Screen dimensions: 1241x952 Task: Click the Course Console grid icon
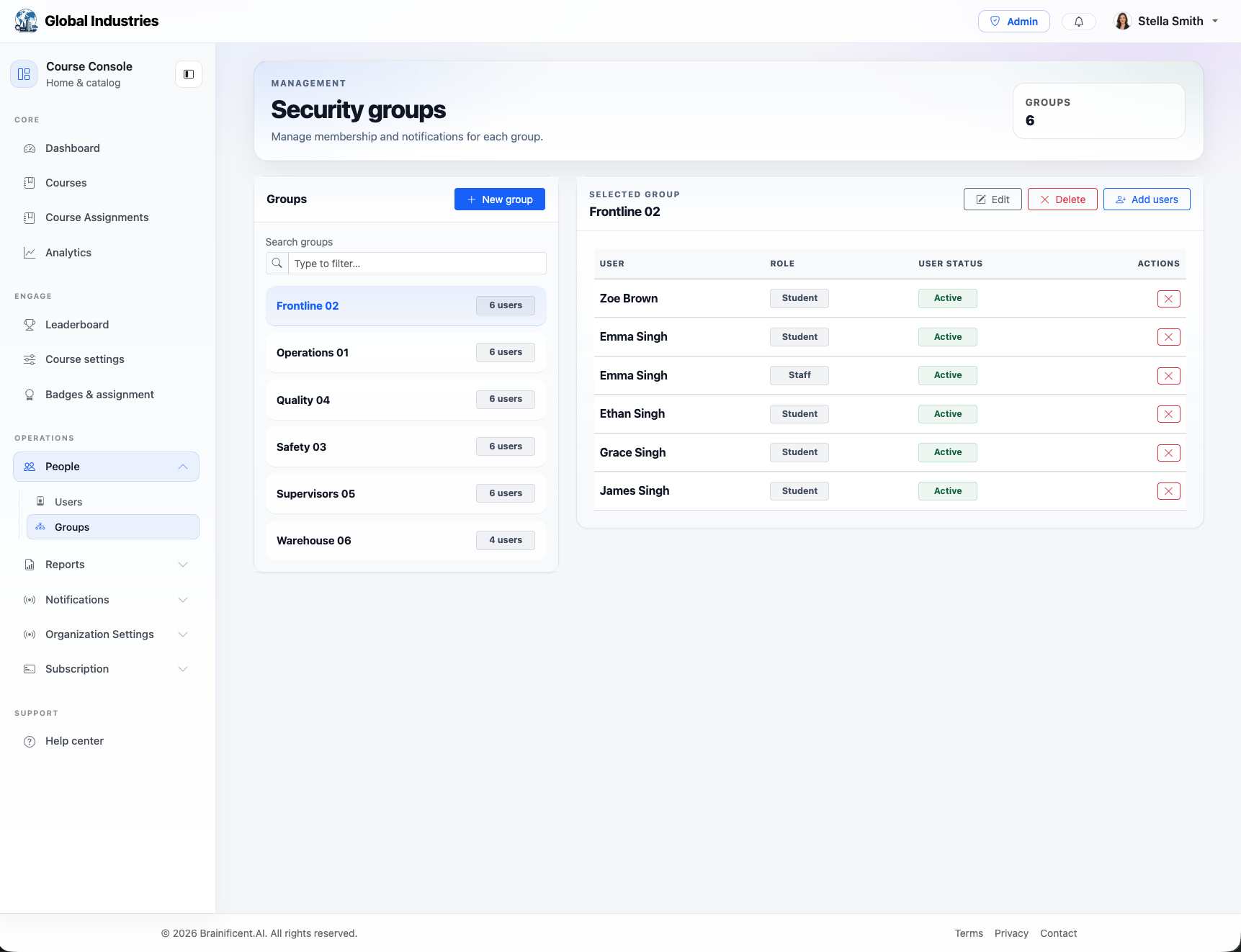click(x=24, y=74)
